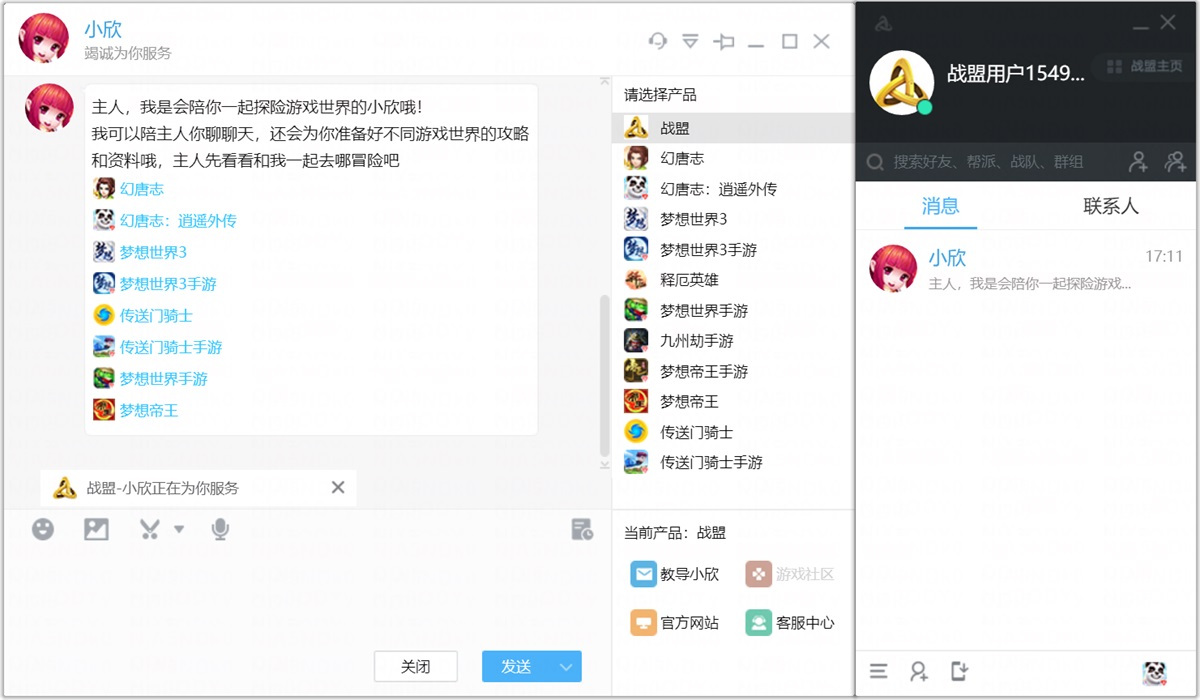Viewport: 1200px width, 700px height.
Task: Expand the screenshot options dropdown arrow
Action: pyautogui.click(x=179, y=529)
